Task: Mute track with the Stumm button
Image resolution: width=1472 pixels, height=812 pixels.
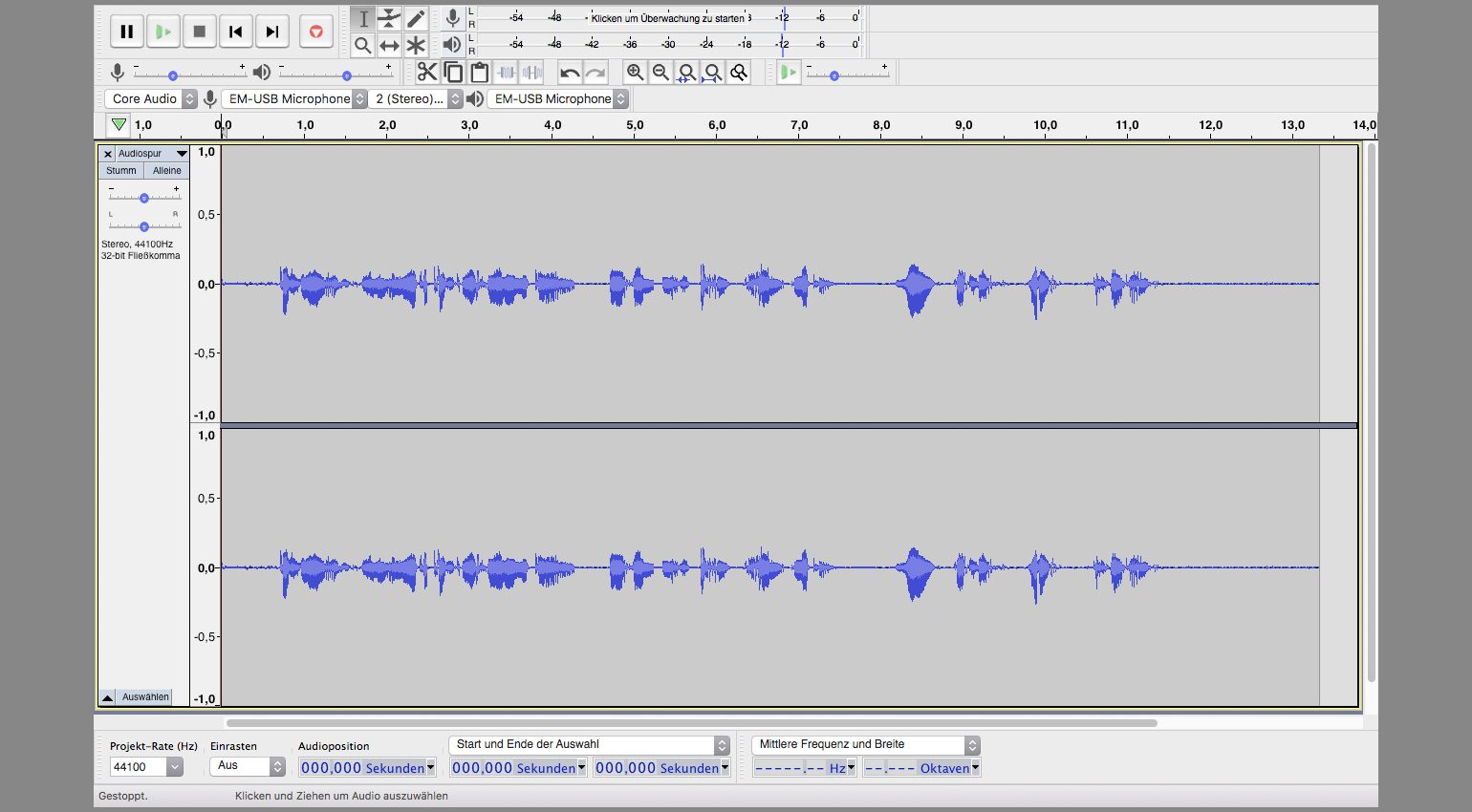Action: click(120, 170)
